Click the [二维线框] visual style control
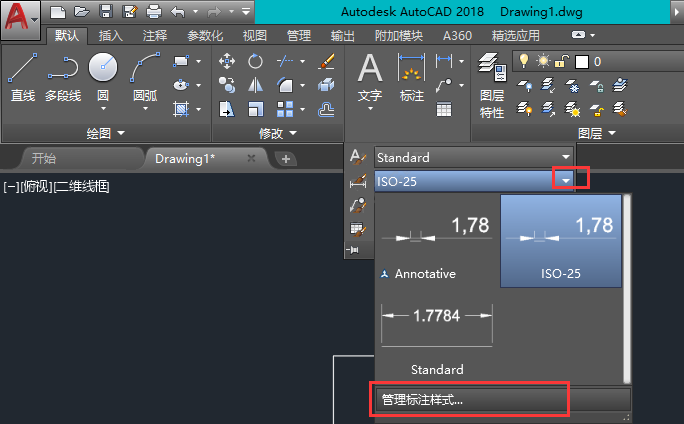The height and width of the screenshot is (424, 684). (82, 187)
